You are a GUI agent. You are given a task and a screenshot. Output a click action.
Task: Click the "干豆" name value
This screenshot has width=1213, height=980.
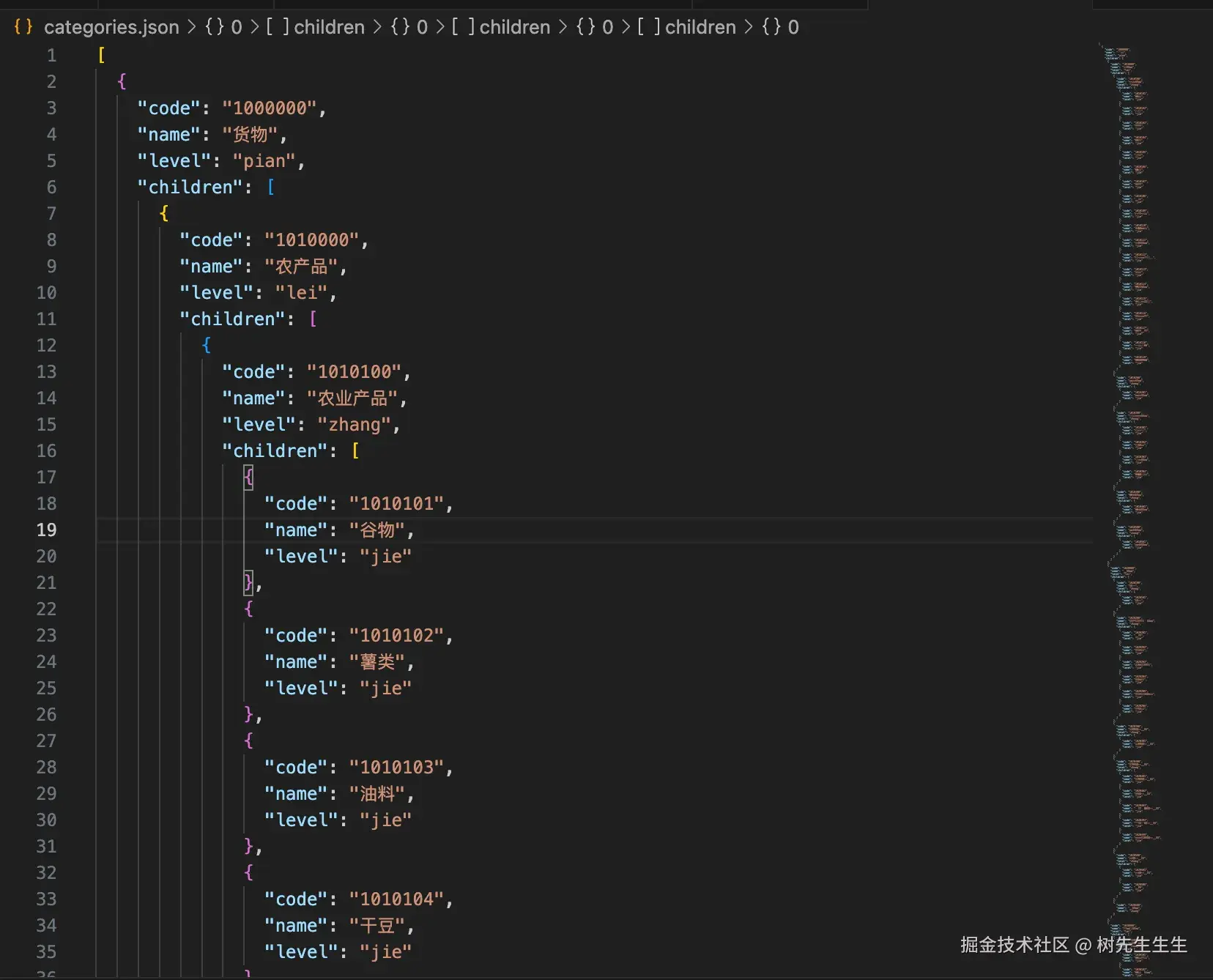point(378,925)
